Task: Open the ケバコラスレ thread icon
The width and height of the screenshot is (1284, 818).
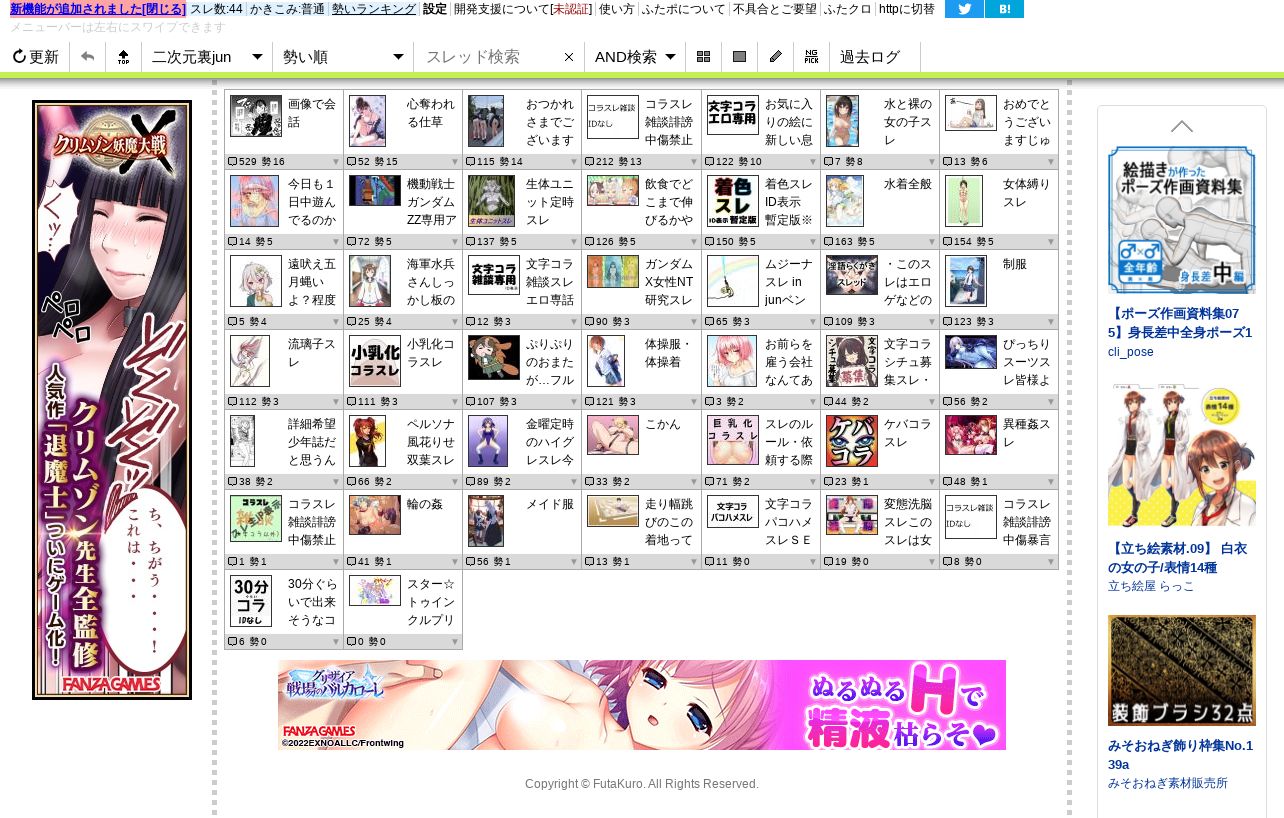Action: 852,441
